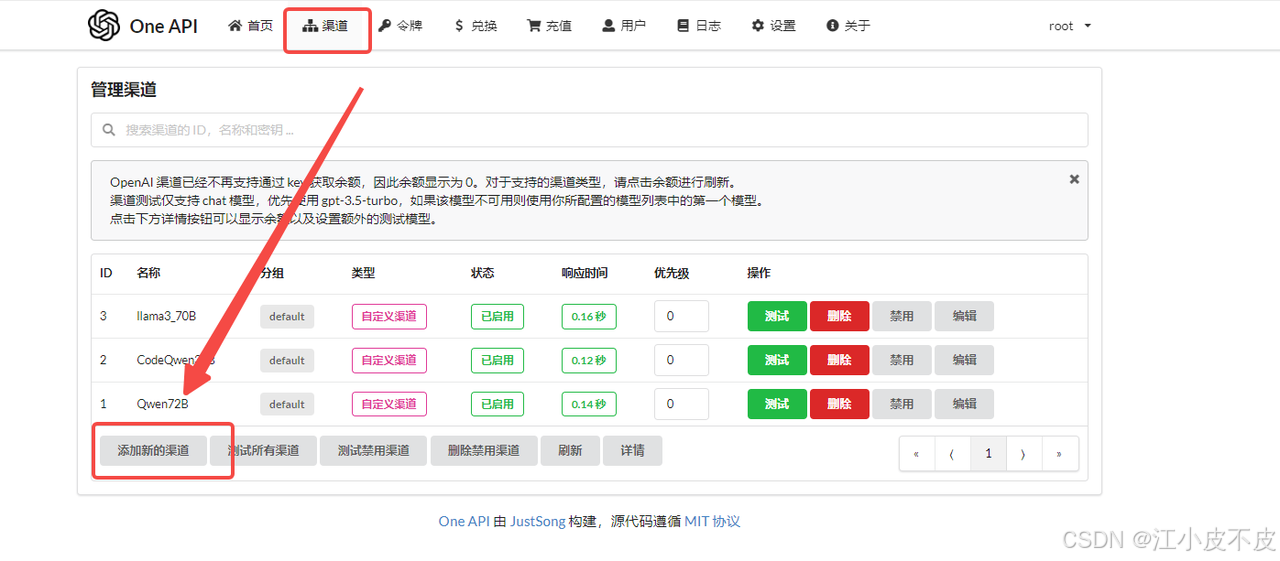1280x561 pixels.
Task: Go to the 用户 users page
Action: pyautogui.click(x=624, y=26)
